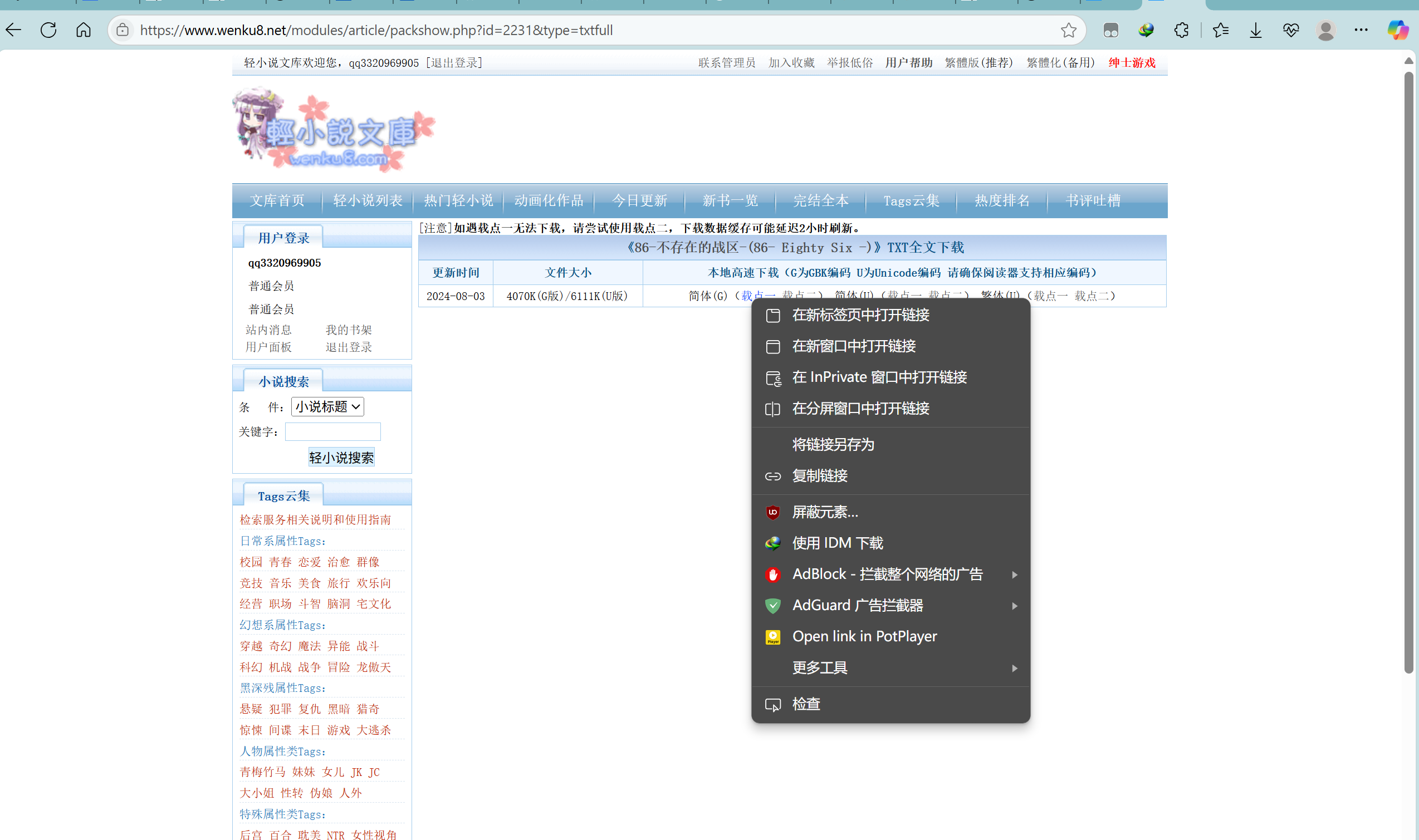1419x840 pixels.
Task: Open 书评吐槽 navigation tab
Action: click(1092, 200)
